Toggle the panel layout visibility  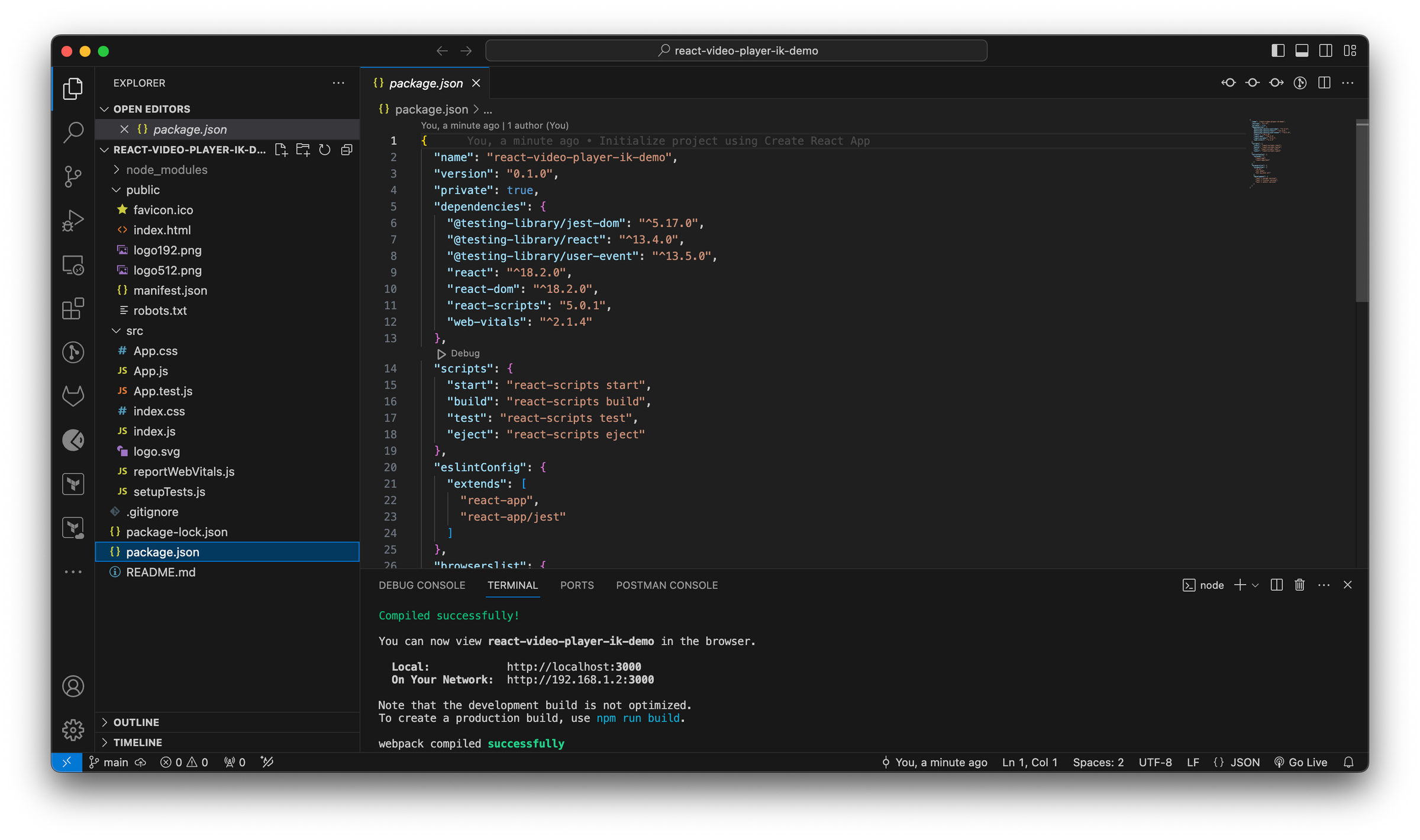pyautogui.click(x=1302, y=51)
